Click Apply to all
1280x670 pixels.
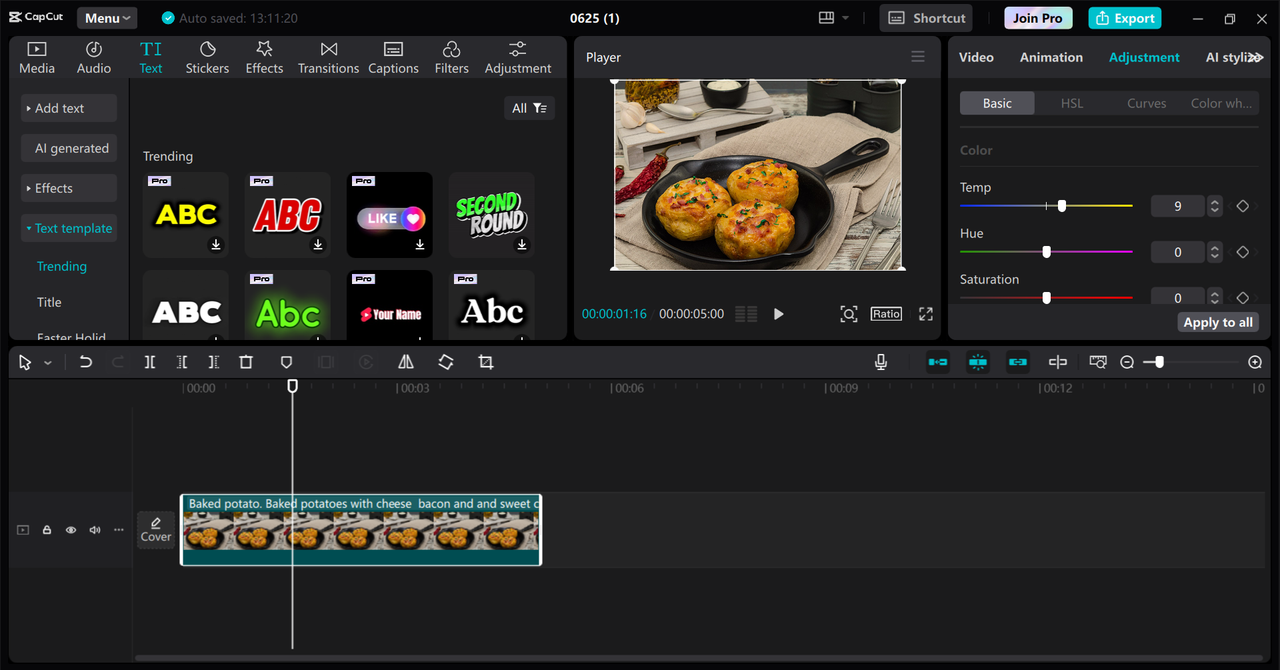[1218, 322]
